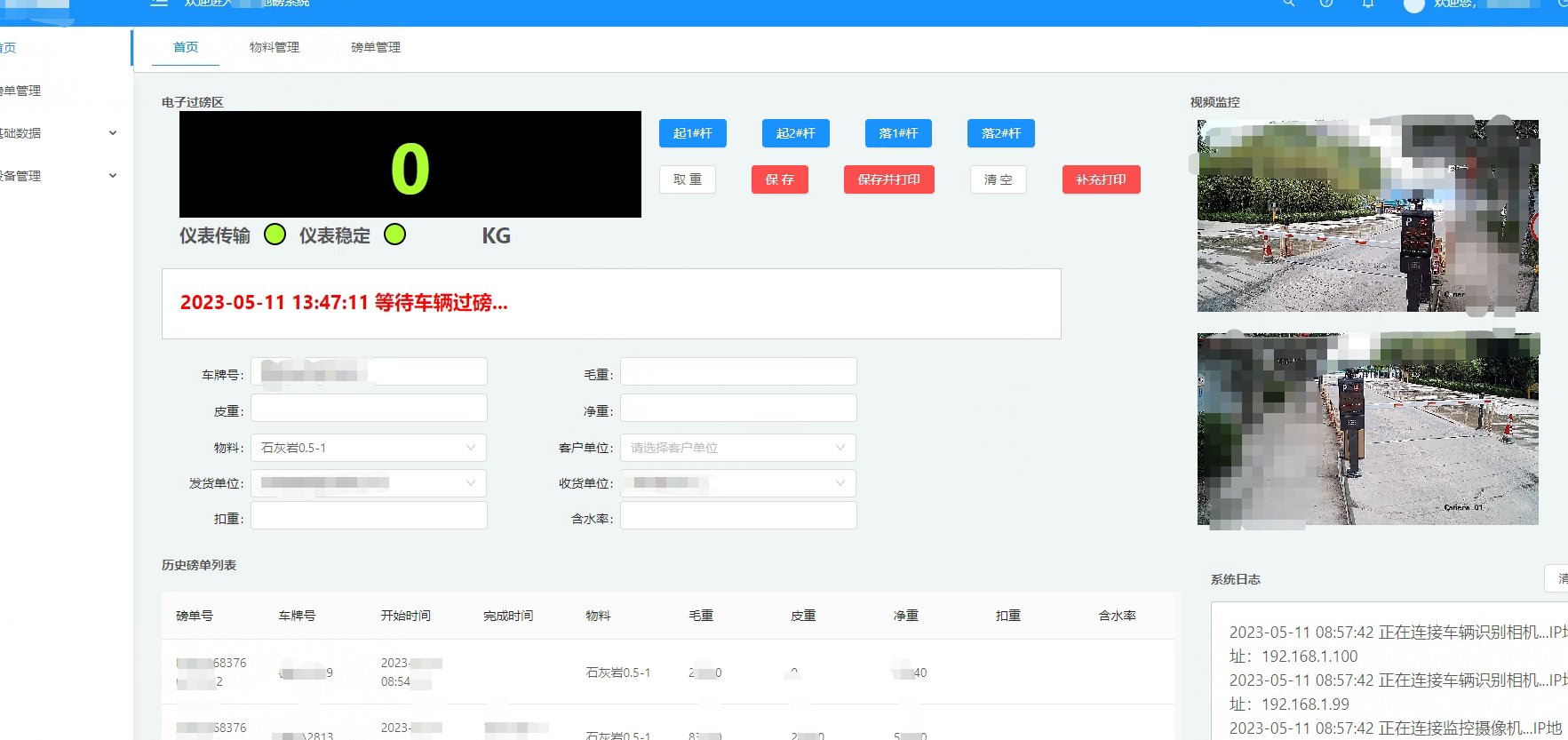1568x740 pixels.
Task: Click log entry with address 192.168.1.100
Action: tap(1398, 644)
